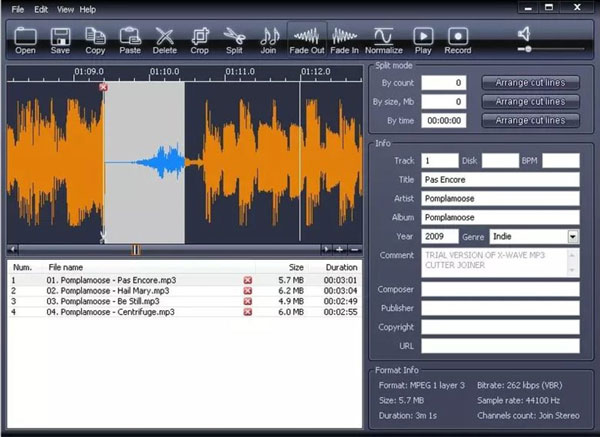Click Arrange cut lines next to By time

click(x=530, y=121)
